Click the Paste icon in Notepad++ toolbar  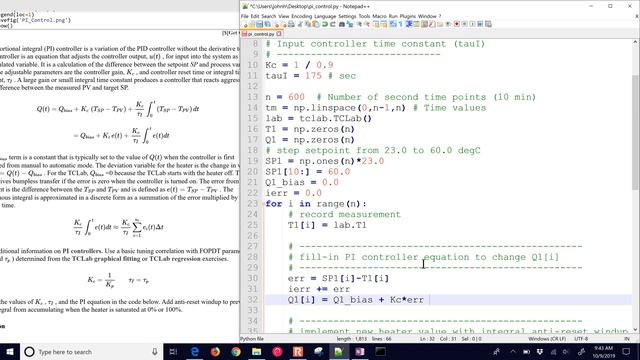click(316, 24)
